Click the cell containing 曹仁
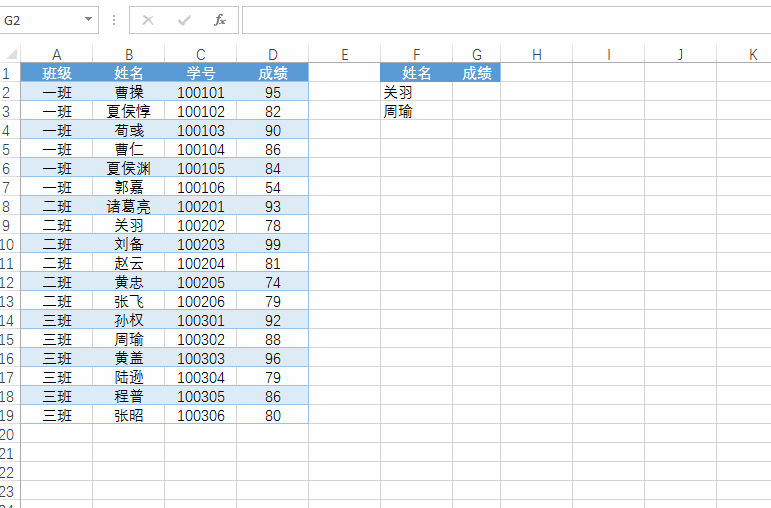771x508 pixels. (x=128, y=149)
